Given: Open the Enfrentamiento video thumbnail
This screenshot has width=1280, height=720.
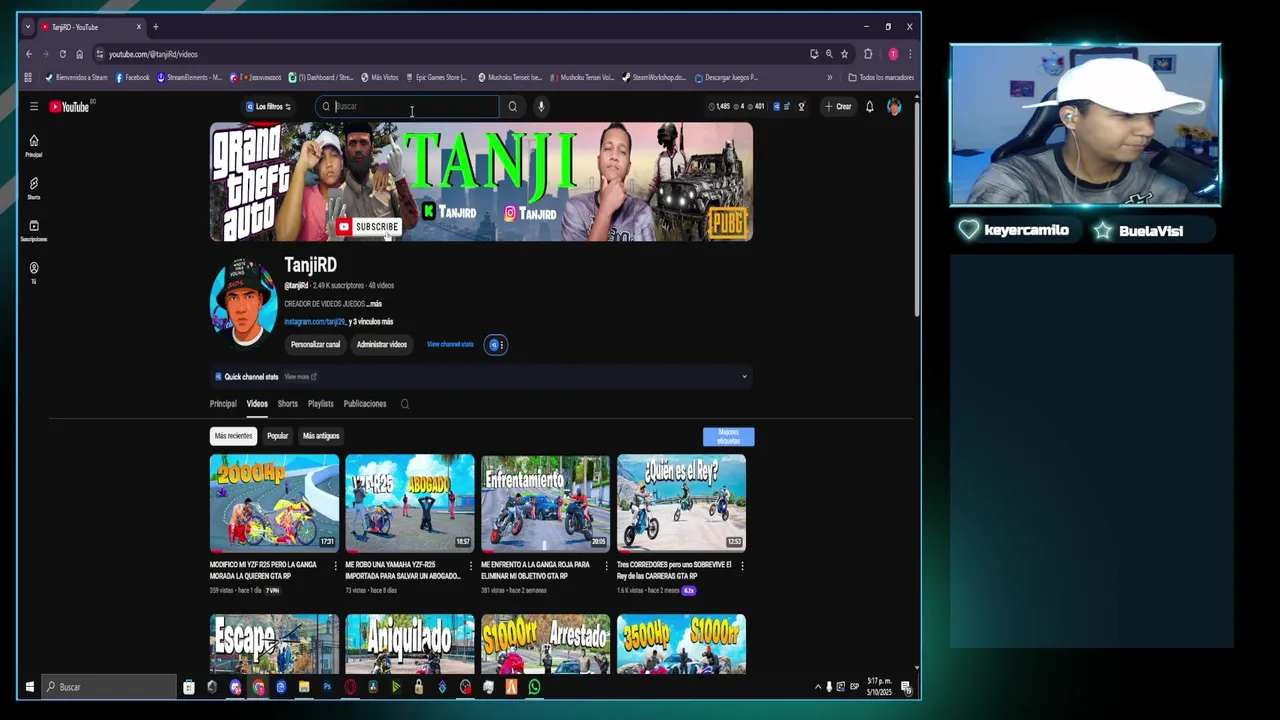Looking at the screenshot, I should [545, 503].
